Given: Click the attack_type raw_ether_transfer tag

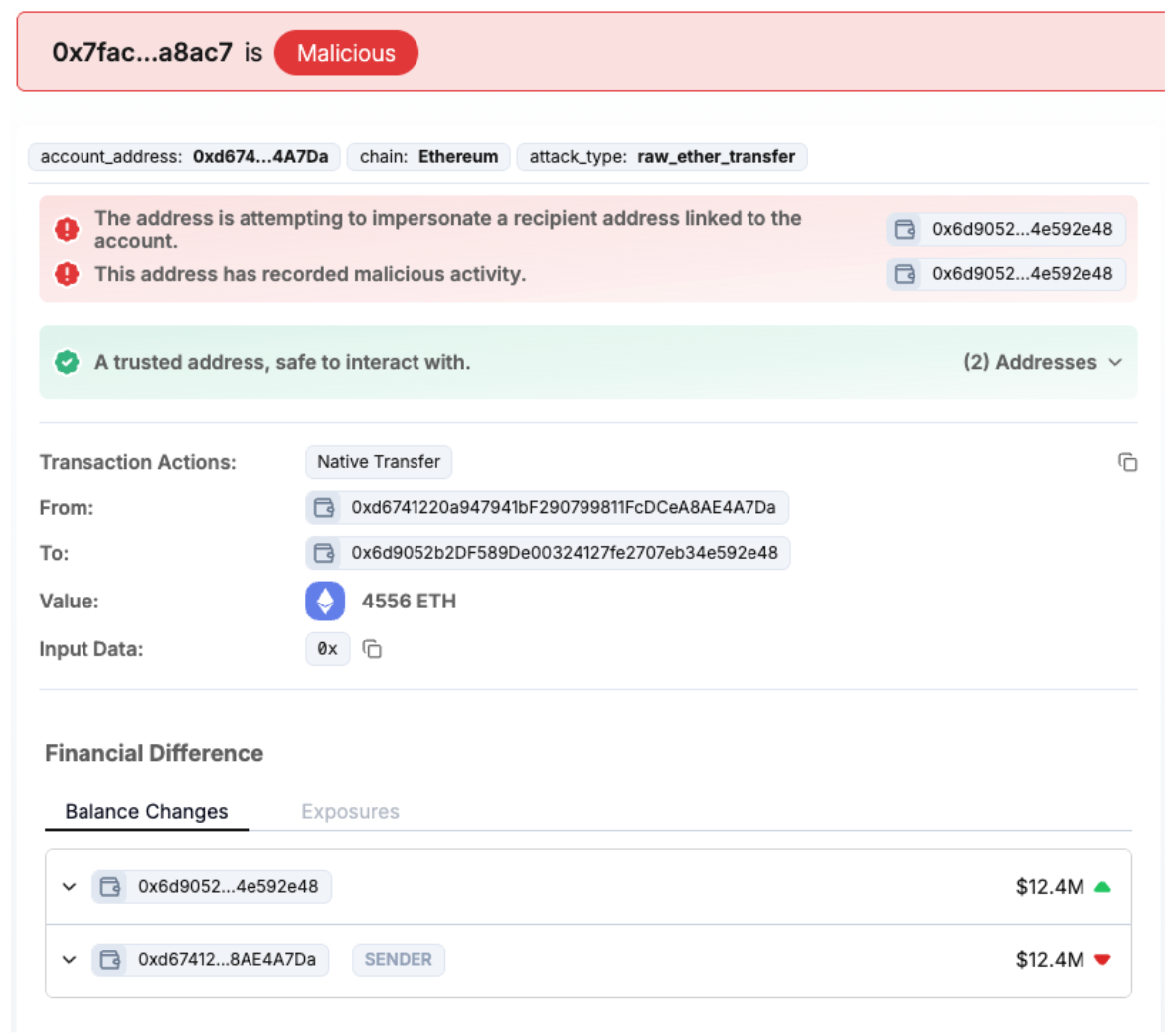Looking at the screenshot, I should click(662, 157).
